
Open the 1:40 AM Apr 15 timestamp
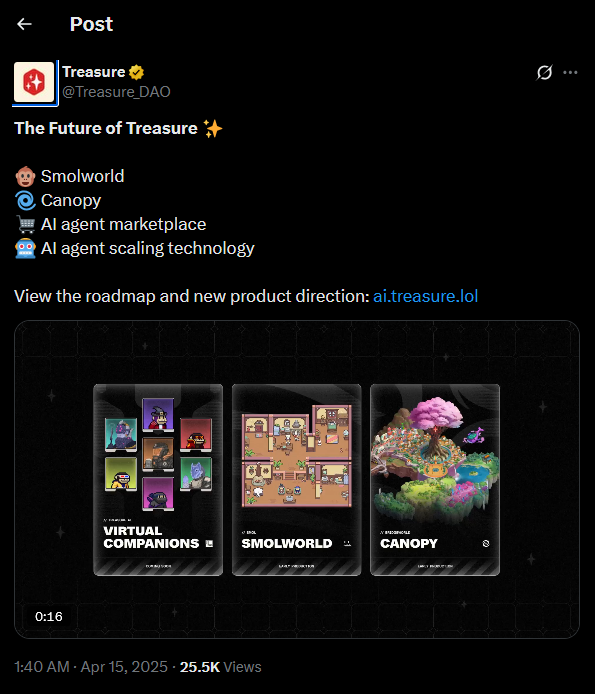point(91,667)
